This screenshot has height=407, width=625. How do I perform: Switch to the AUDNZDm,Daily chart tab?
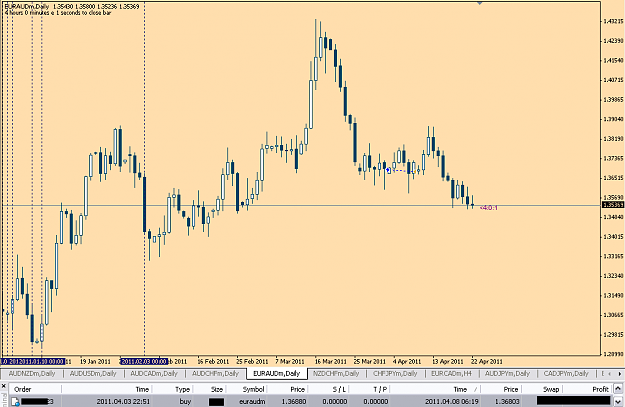(x=32, y=374)
